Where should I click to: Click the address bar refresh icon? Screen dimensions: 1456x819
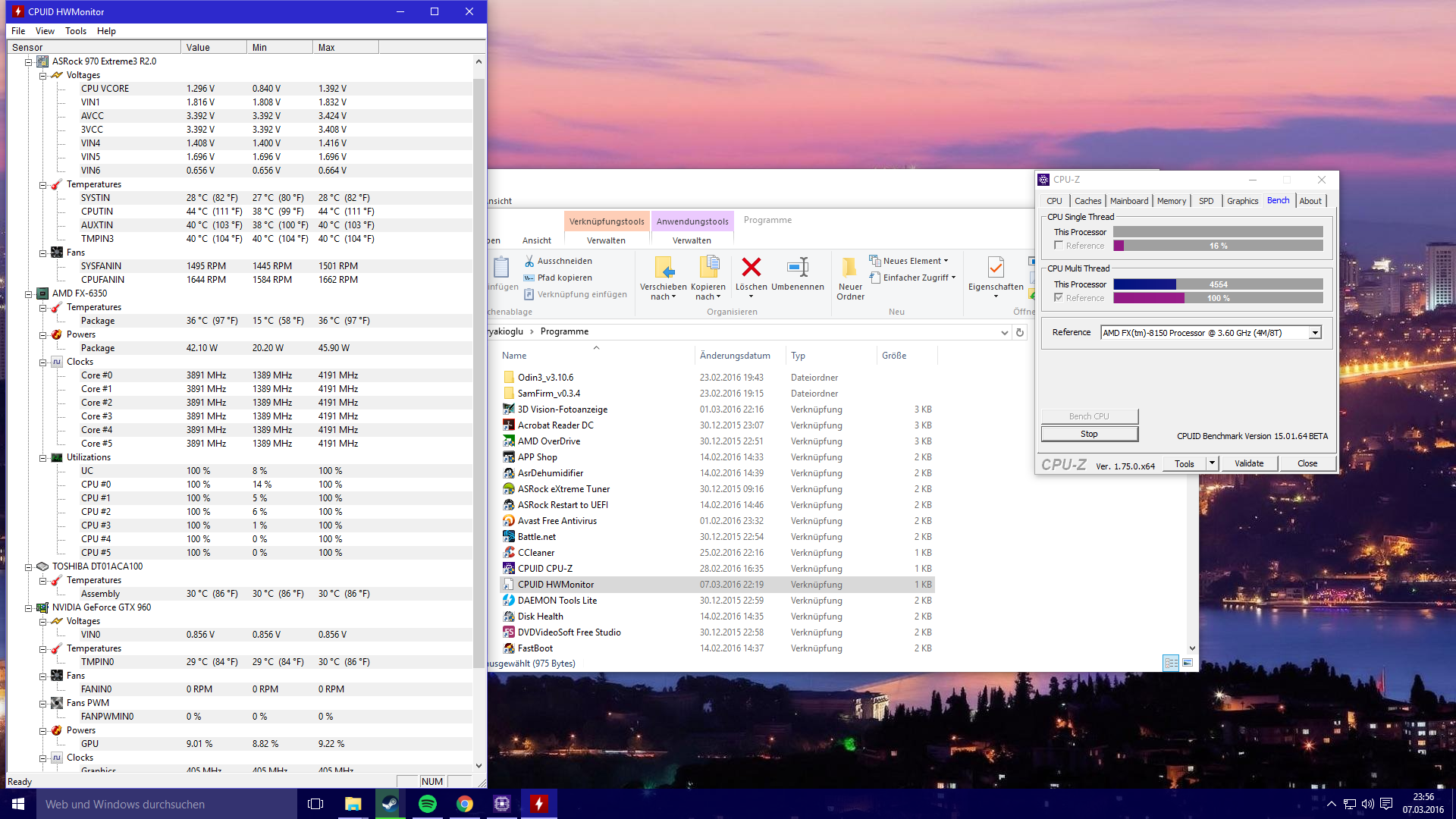pyautogui.click(x=1020, y=332)
